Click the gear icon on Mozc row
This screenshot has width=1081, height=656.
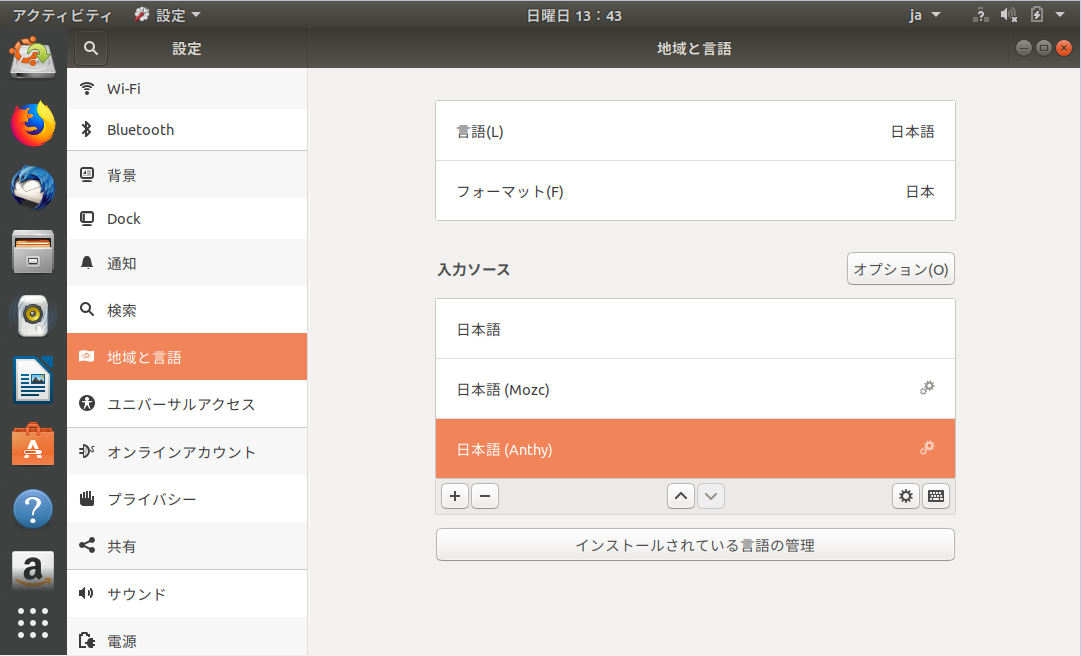coord(927,388)
